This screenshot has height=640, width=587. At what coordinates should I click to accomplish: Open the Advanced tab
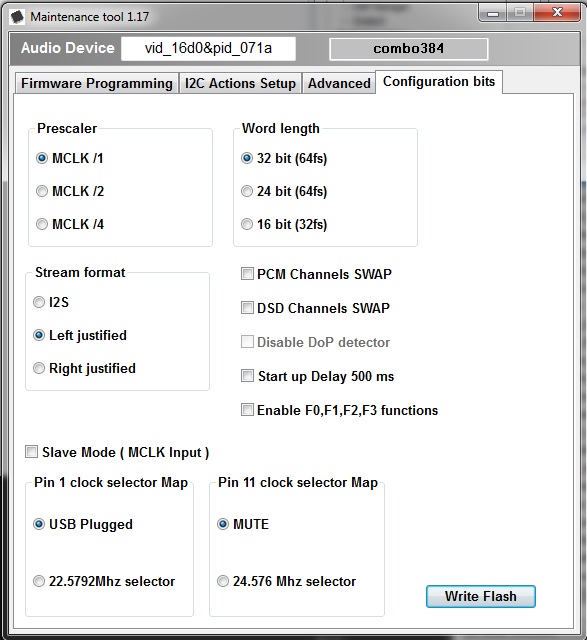[339, 83]
